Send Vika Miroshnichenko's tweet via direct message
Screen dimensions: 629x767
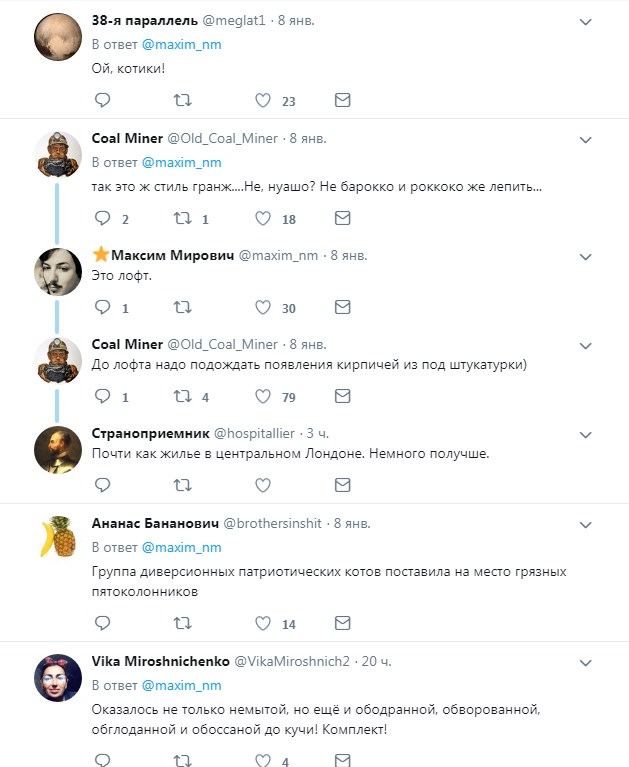(x=342, y=761)
